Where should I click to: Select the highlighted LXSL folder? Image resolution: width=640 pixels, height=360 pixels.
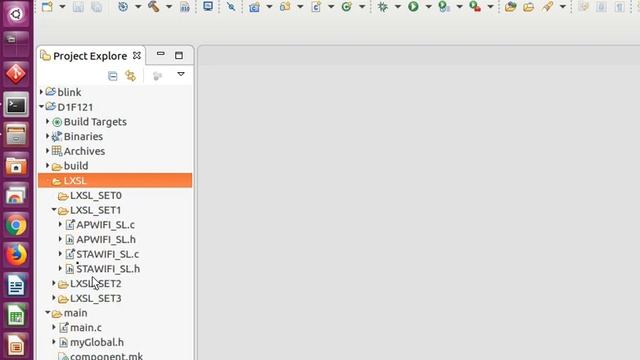point(115,180)
